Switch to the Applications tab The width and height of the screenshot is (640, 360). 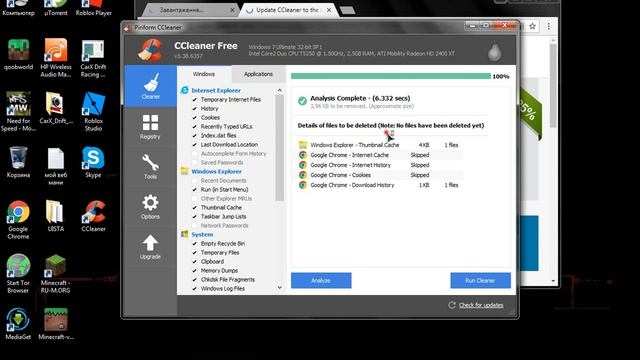point(258,74)
